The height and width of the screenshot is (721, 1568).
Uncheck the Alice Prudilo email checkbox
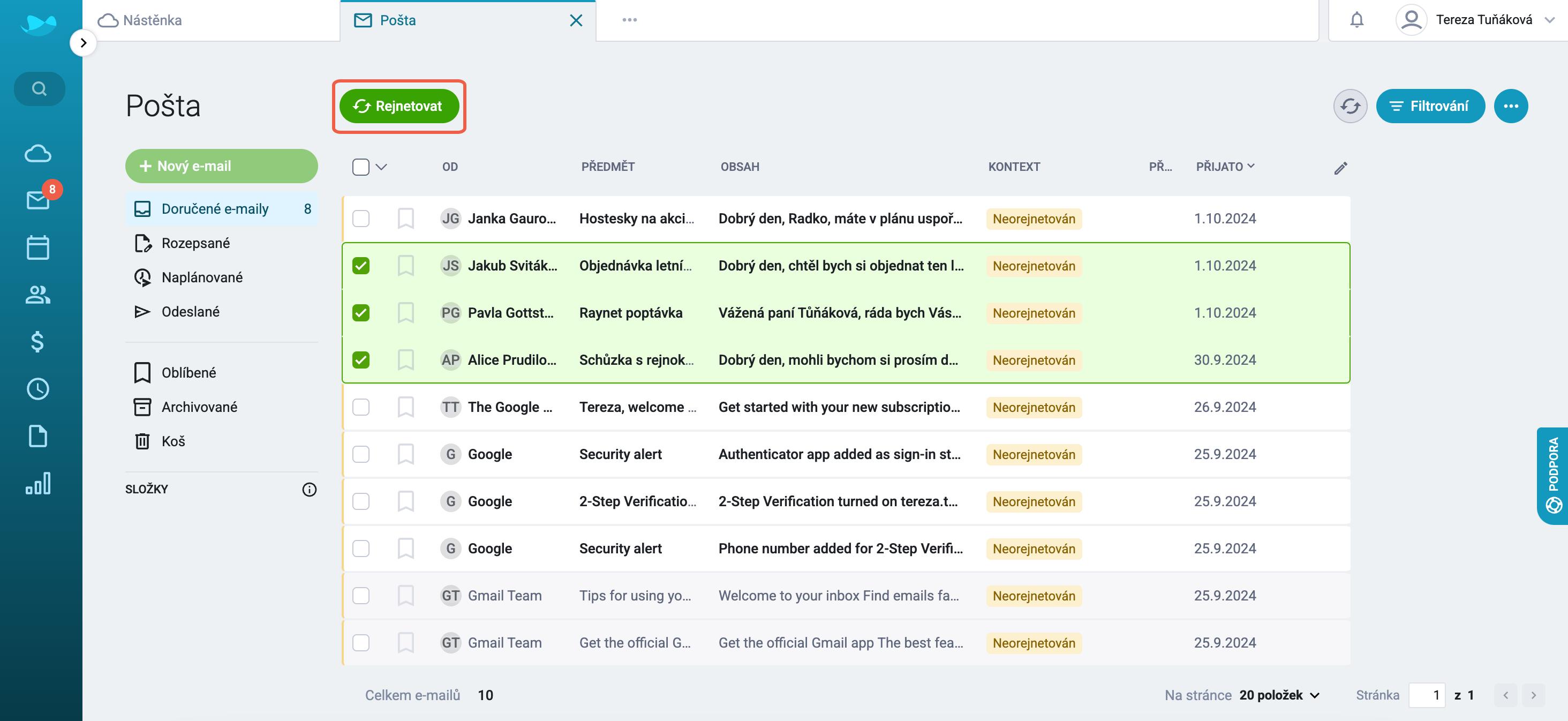[361, 360]
